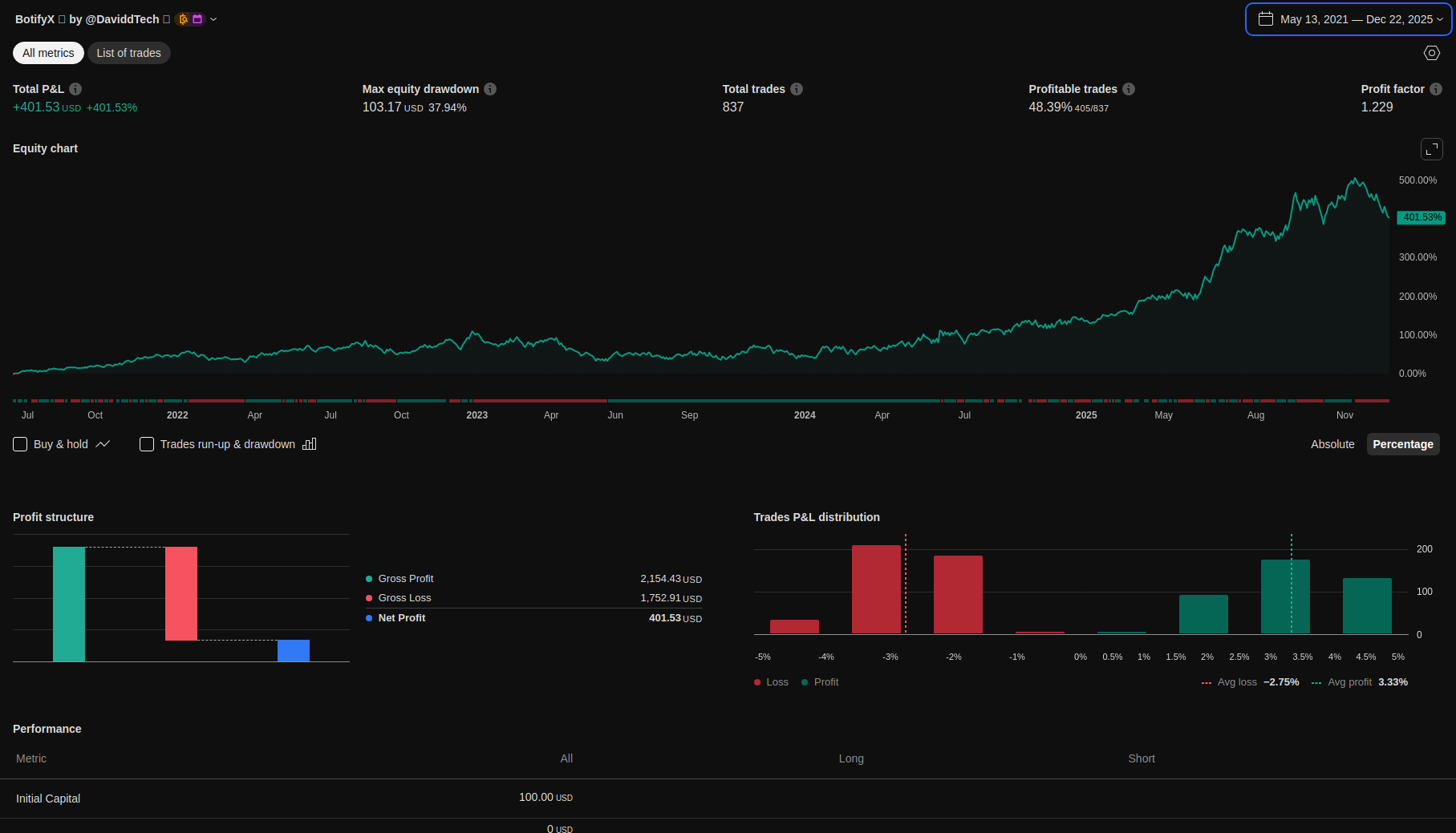Click the orange candlestick icon beside the strategy name
1456x833 pixels.
coord(183,19)
